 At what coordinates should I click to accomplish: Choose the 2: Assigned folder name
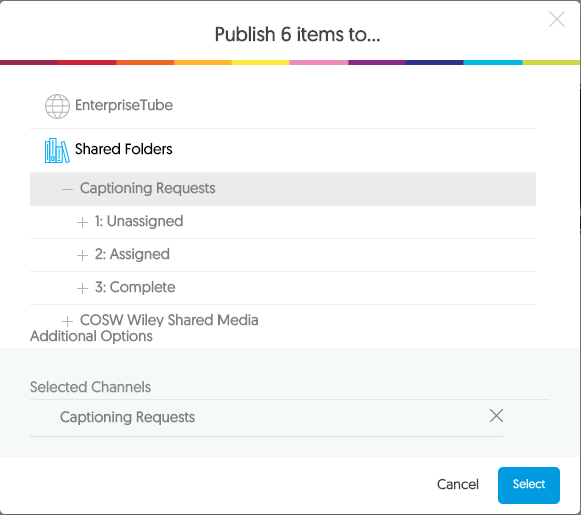coord(132,254)
